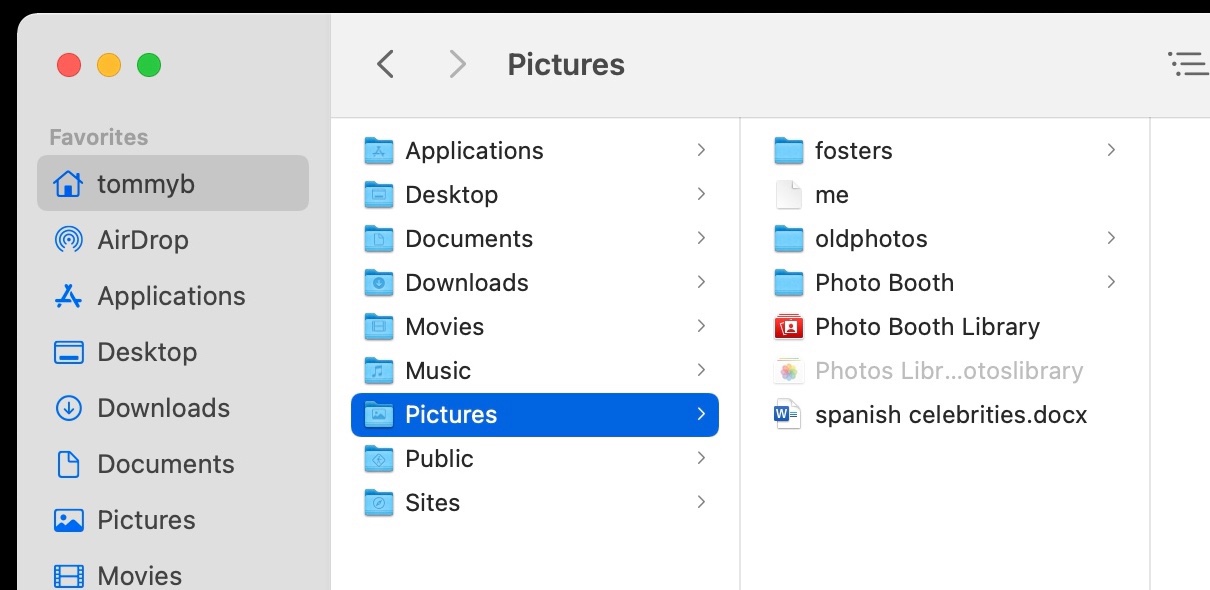This screenshot has width=1210, height=590.
Task: Select the Sites folder in column
Action: pyautogui.click(x=432, y=503)
